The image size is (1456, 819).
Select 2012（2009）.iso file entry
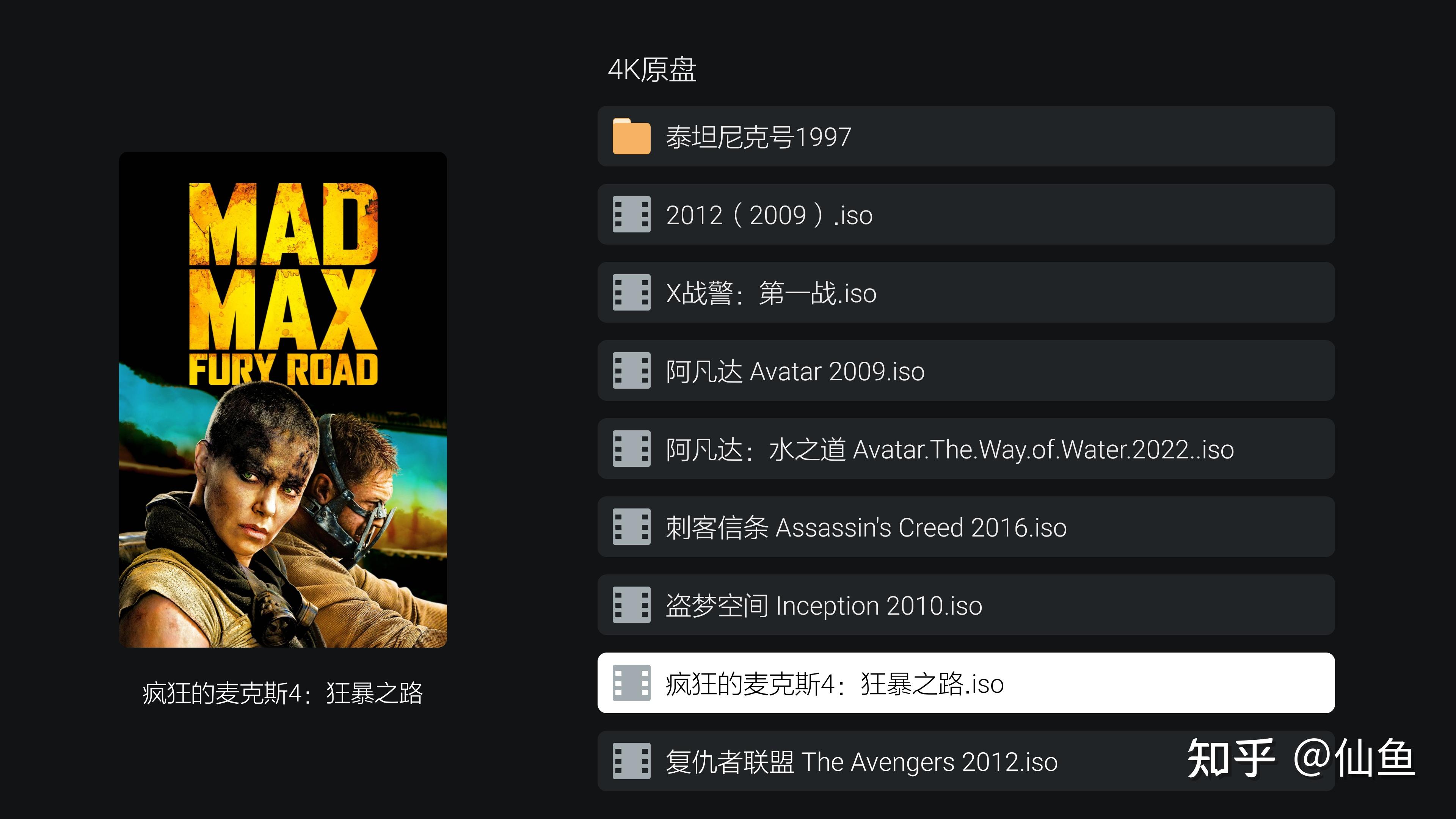point(966,214)
